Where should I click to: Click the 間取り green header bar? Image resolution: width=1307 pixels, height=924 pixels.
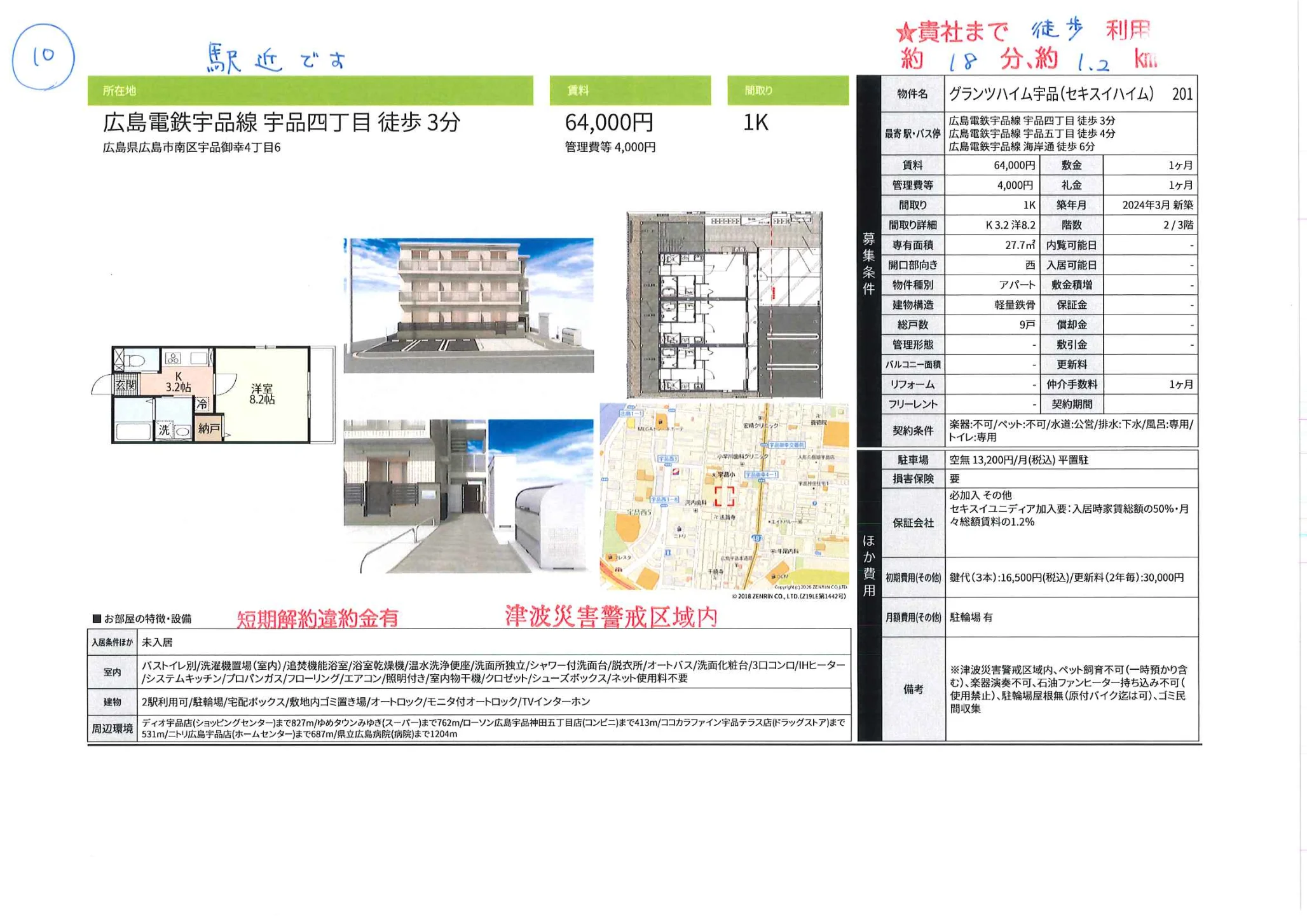(x=787, y=91)
